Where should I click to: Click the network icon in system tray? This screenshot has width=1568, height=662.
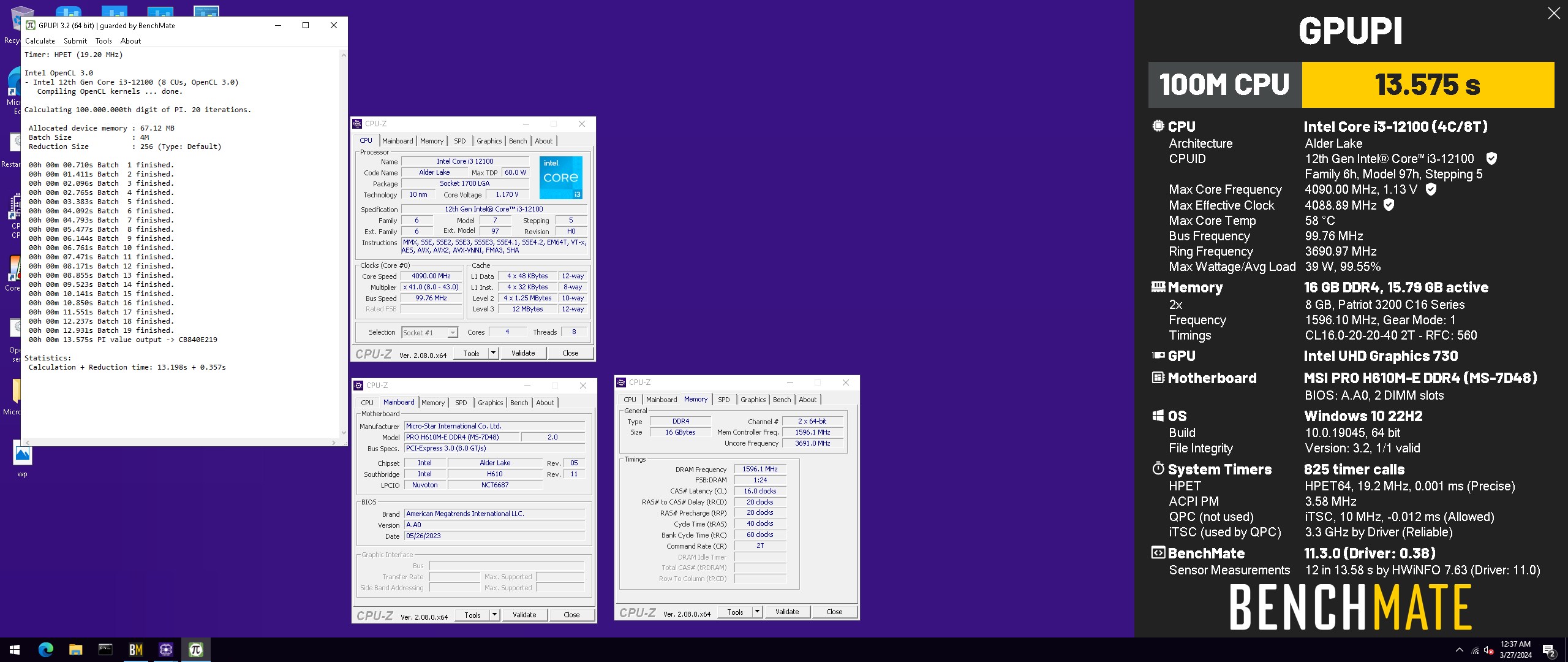click(x=1475, y=650)
